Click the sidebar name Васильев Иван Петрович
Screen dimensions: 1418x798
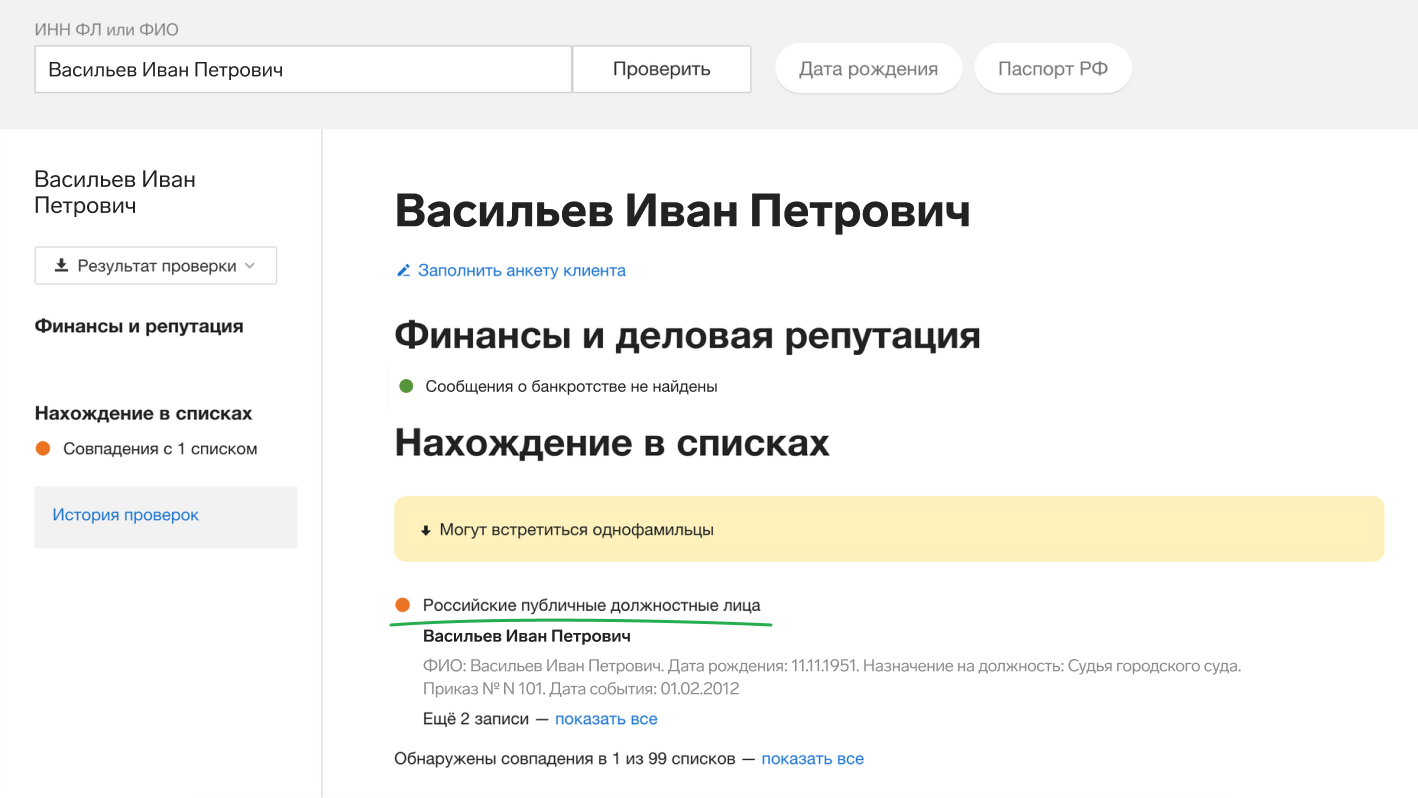click(115, 192)
